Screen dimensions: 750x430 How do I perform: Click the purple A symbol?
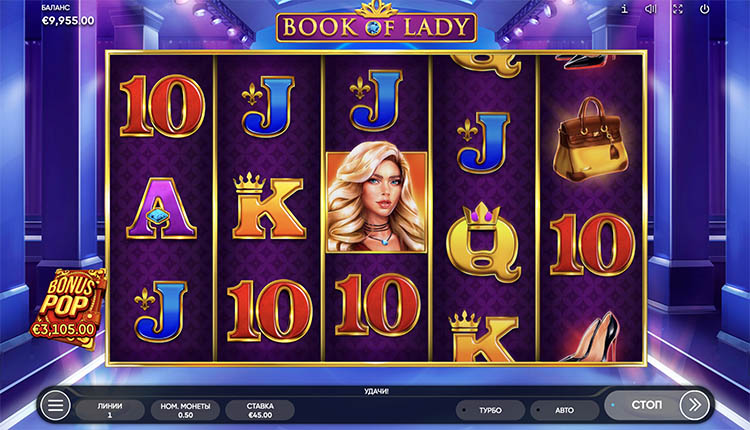(x=161, y=208)
